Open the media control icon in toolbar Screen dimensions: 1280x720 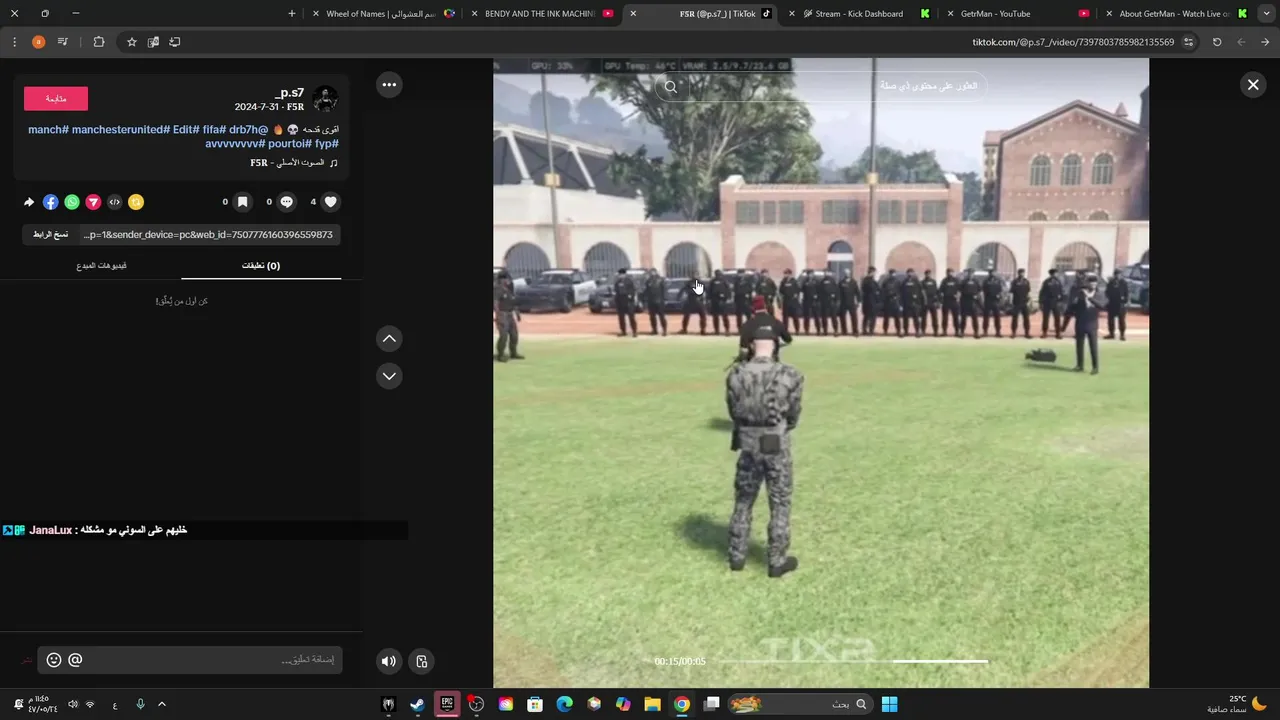pyautogui.click(x=63, y=42)
